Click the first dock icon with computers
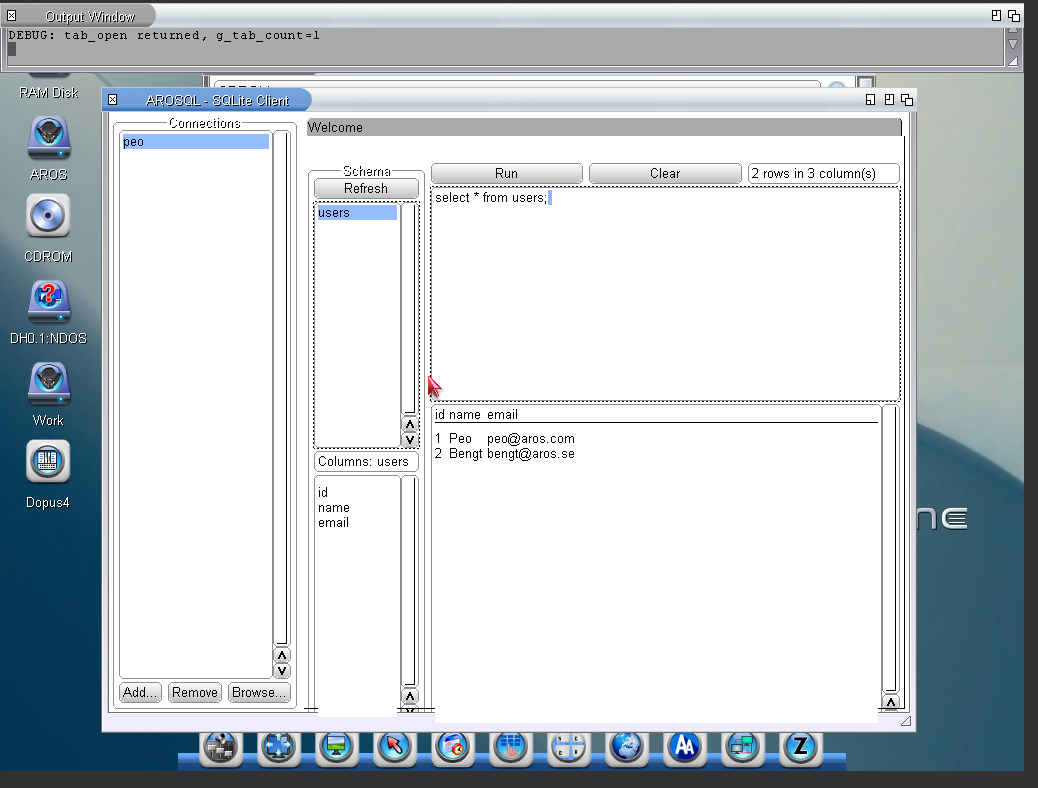This screenshot has width=1038, height=788. pyautogui.click(x=220, y=748)
